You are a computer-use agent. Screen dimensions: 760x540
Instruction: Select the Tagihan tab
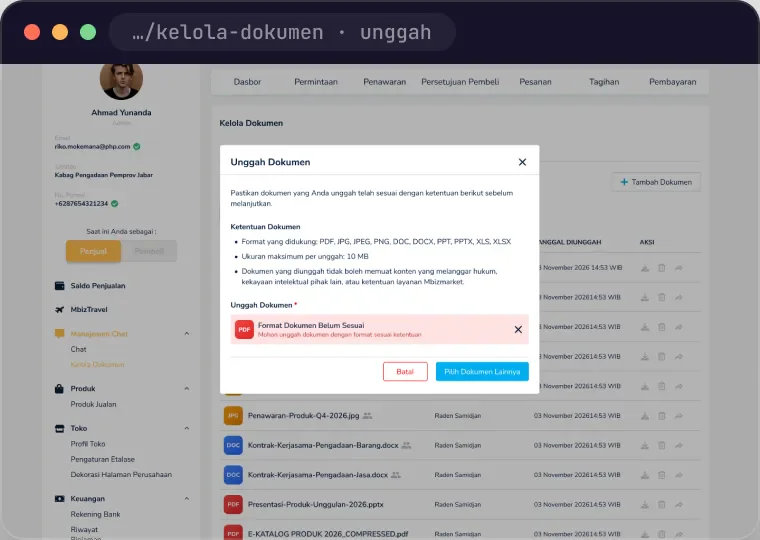604,82
